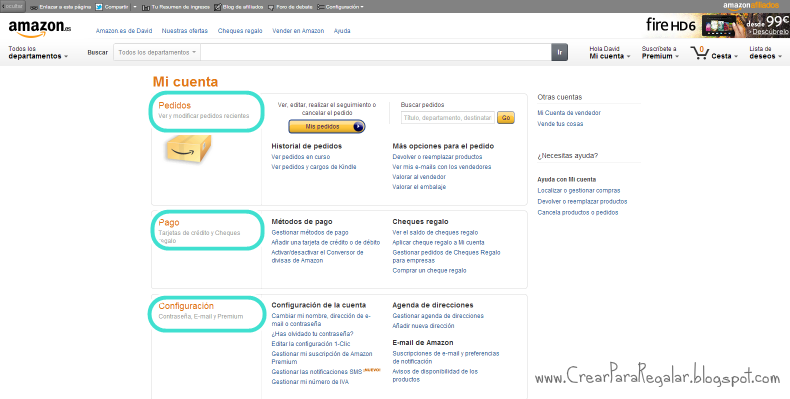Screen dimensions: 790x399
Task: Click the affiliate blog pencil icon
Action: click(217, 7)
